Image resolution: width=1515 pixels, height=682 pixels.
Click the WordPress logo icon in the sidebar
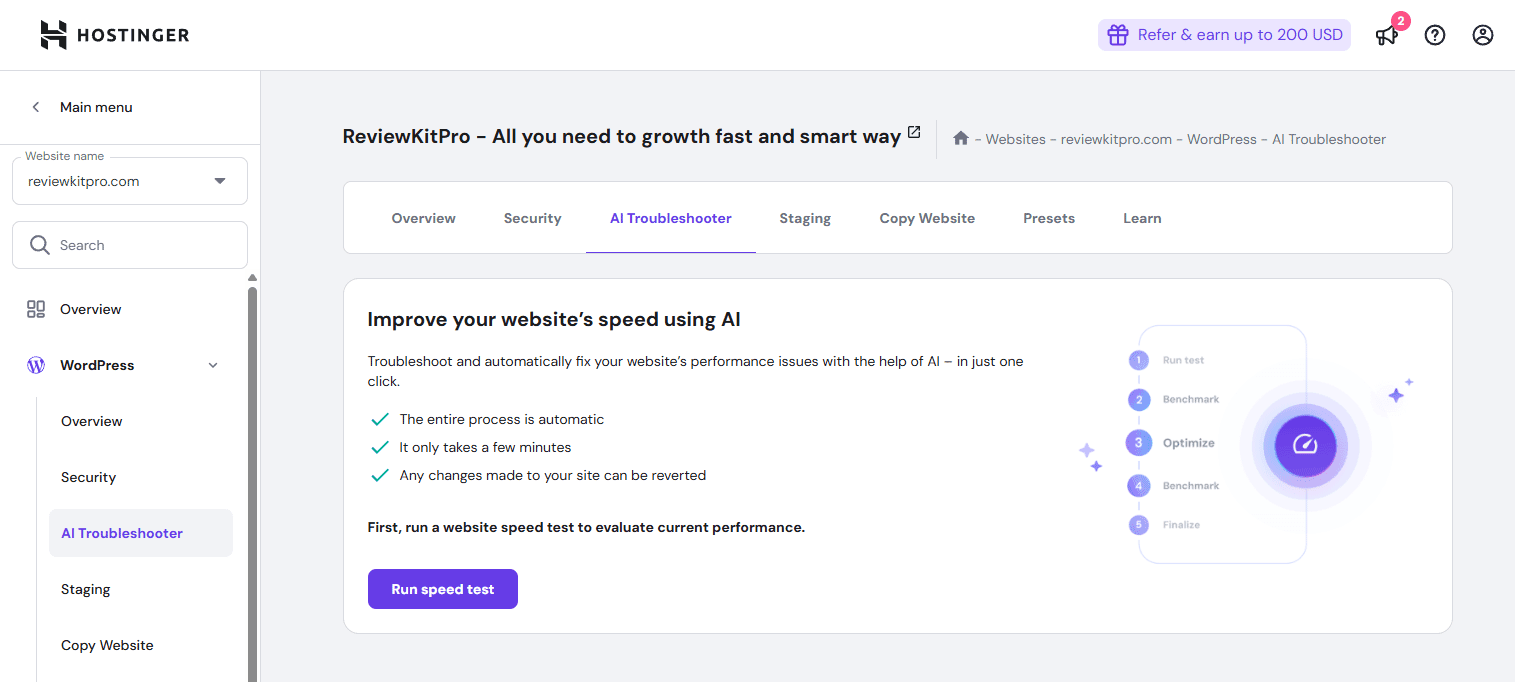tap(36, 365)
